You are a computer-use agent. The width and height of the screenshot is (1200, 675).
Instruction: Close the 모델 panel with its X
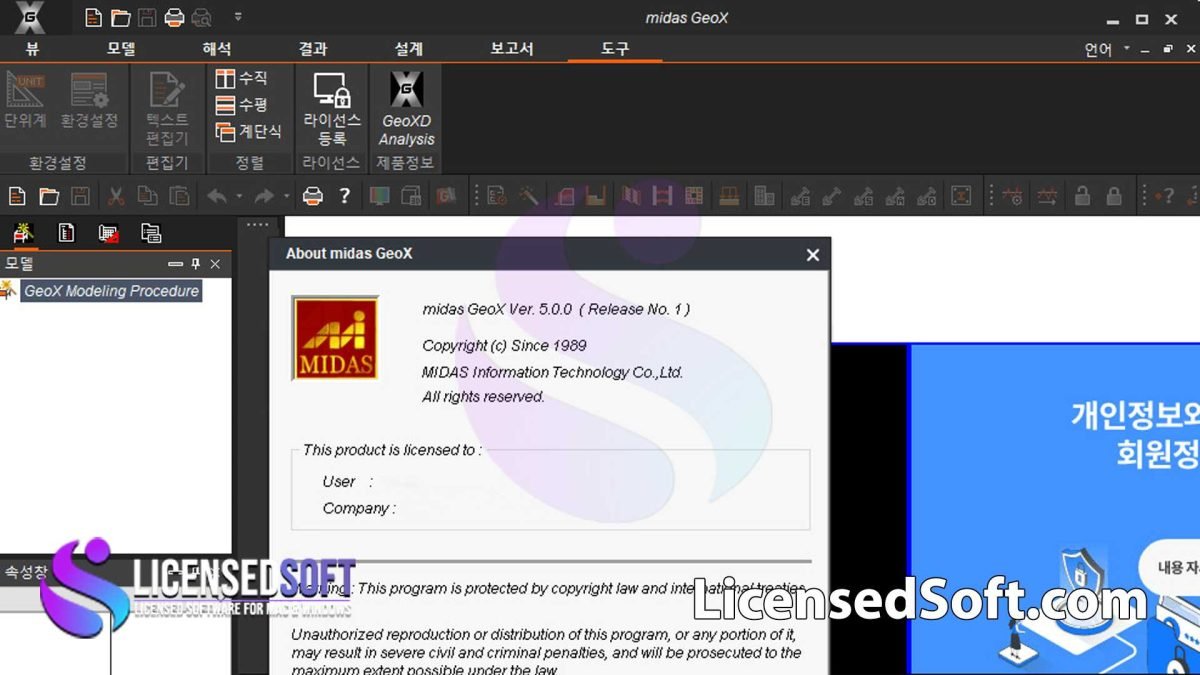(x=214, y=264)
